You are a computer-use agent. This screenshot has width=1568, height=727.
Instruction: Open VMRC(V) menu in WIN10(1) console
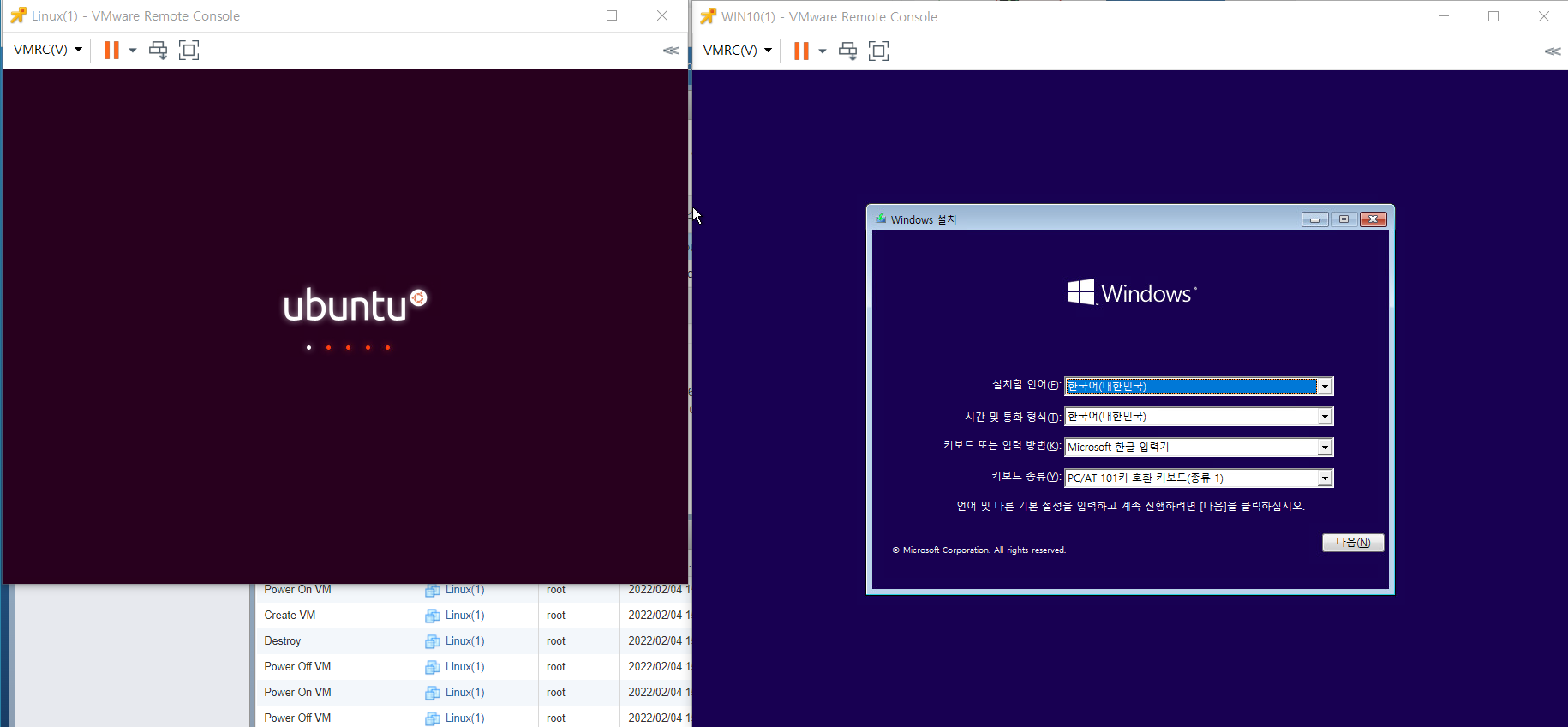738,51
